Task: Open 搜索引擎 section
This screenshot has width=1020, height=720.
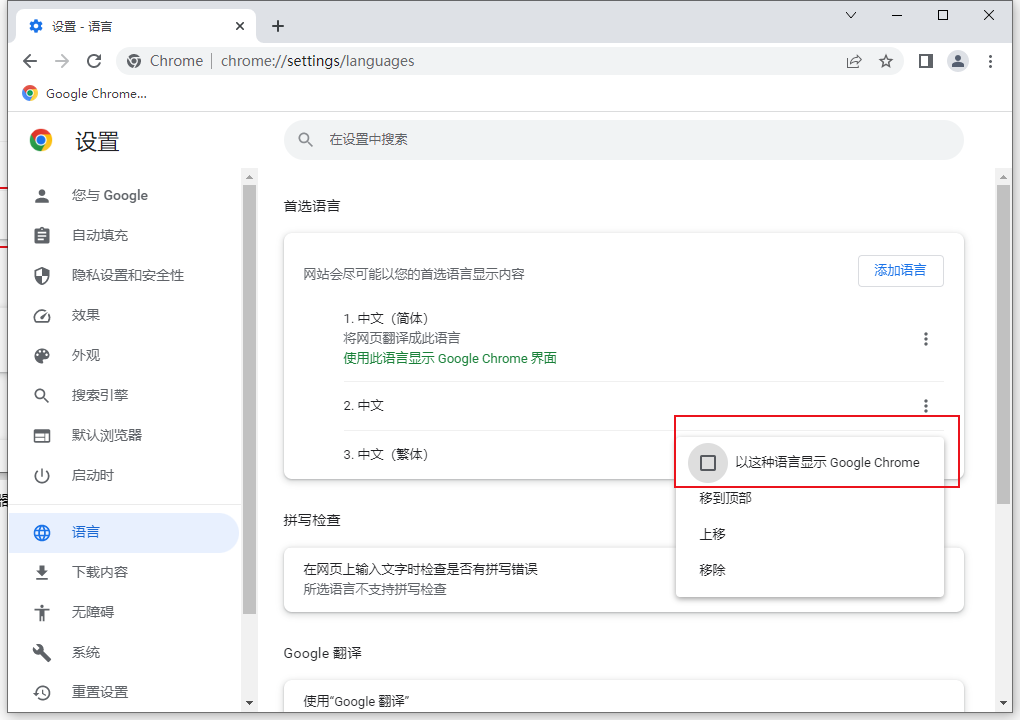Action: pyautogui.click(x=124, y=395)
